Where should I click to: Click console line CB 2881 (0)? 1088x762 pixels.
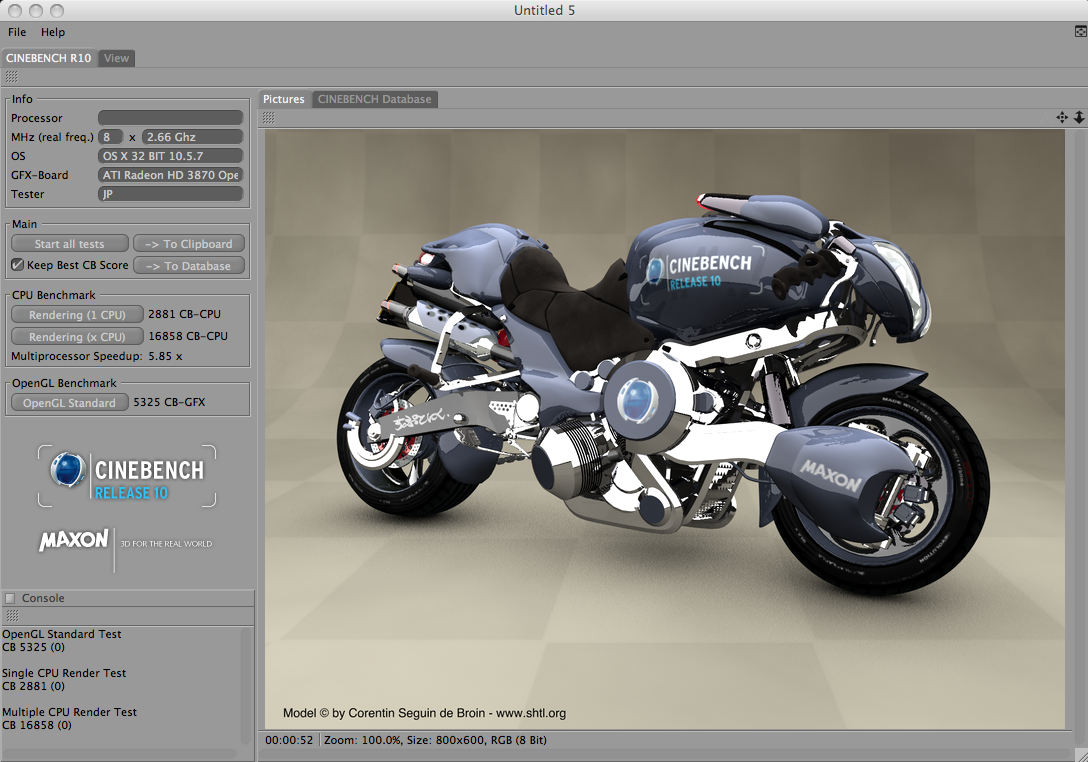click(33, 686)
